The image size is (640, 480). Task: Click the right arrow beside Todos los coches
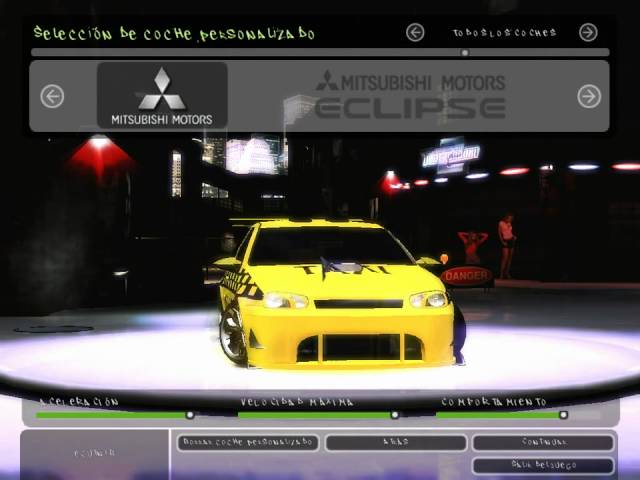(x=588, y=33)
